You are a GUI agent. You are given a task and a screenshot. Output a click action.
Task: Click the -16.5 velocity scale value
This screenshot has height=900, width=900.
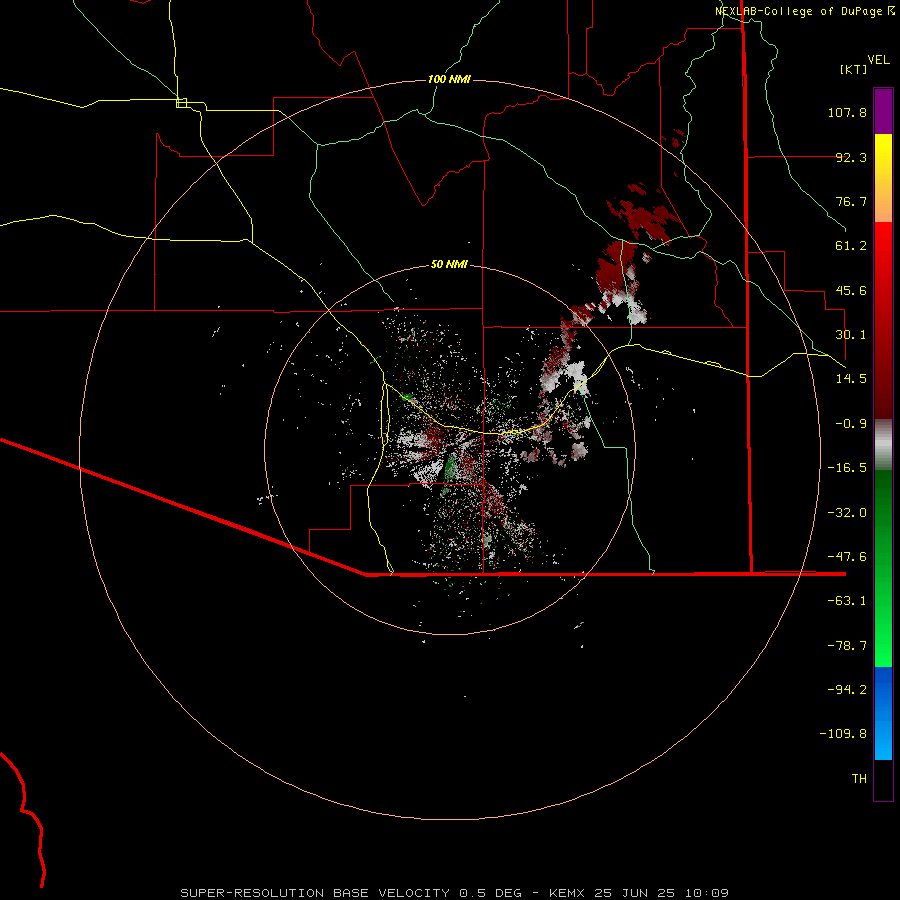coord(847,468)
